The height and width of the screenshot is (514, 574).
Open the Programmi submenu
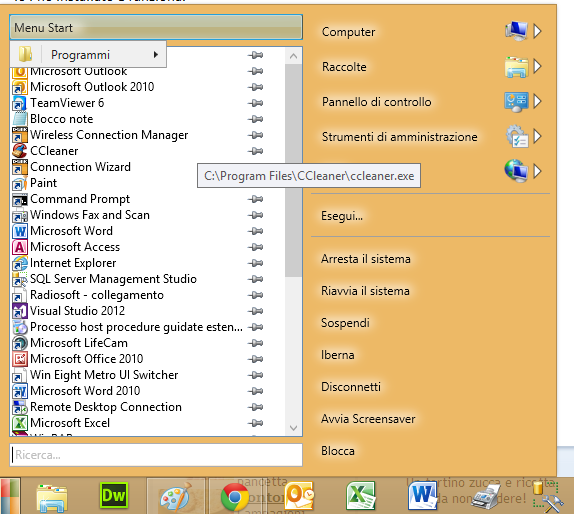click(88, 55)
